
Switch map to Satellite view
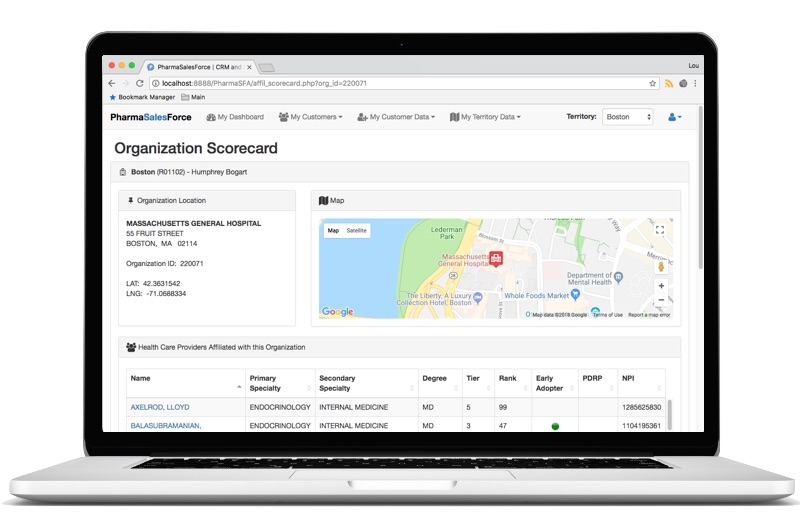356,231
